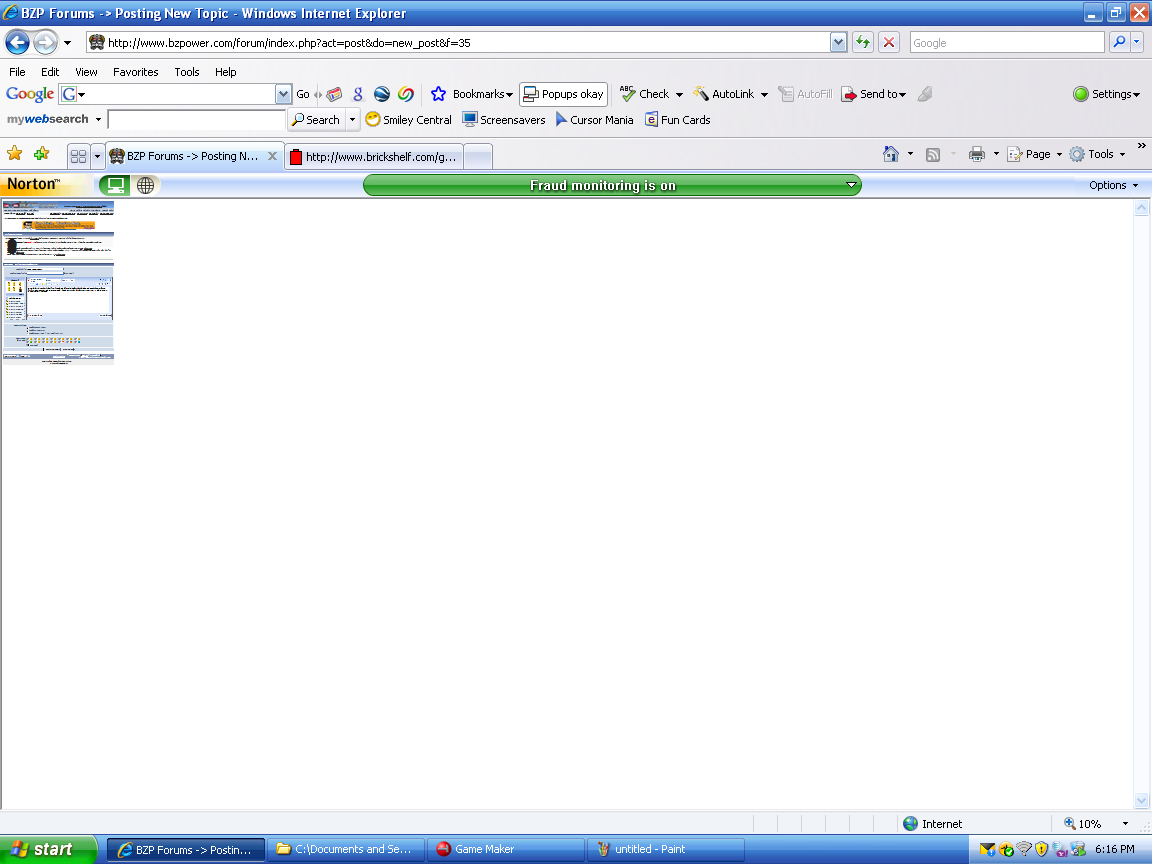1152x864 pixels.
Task: Switch to the brickshelf.com tab
Action: point(374,156)
